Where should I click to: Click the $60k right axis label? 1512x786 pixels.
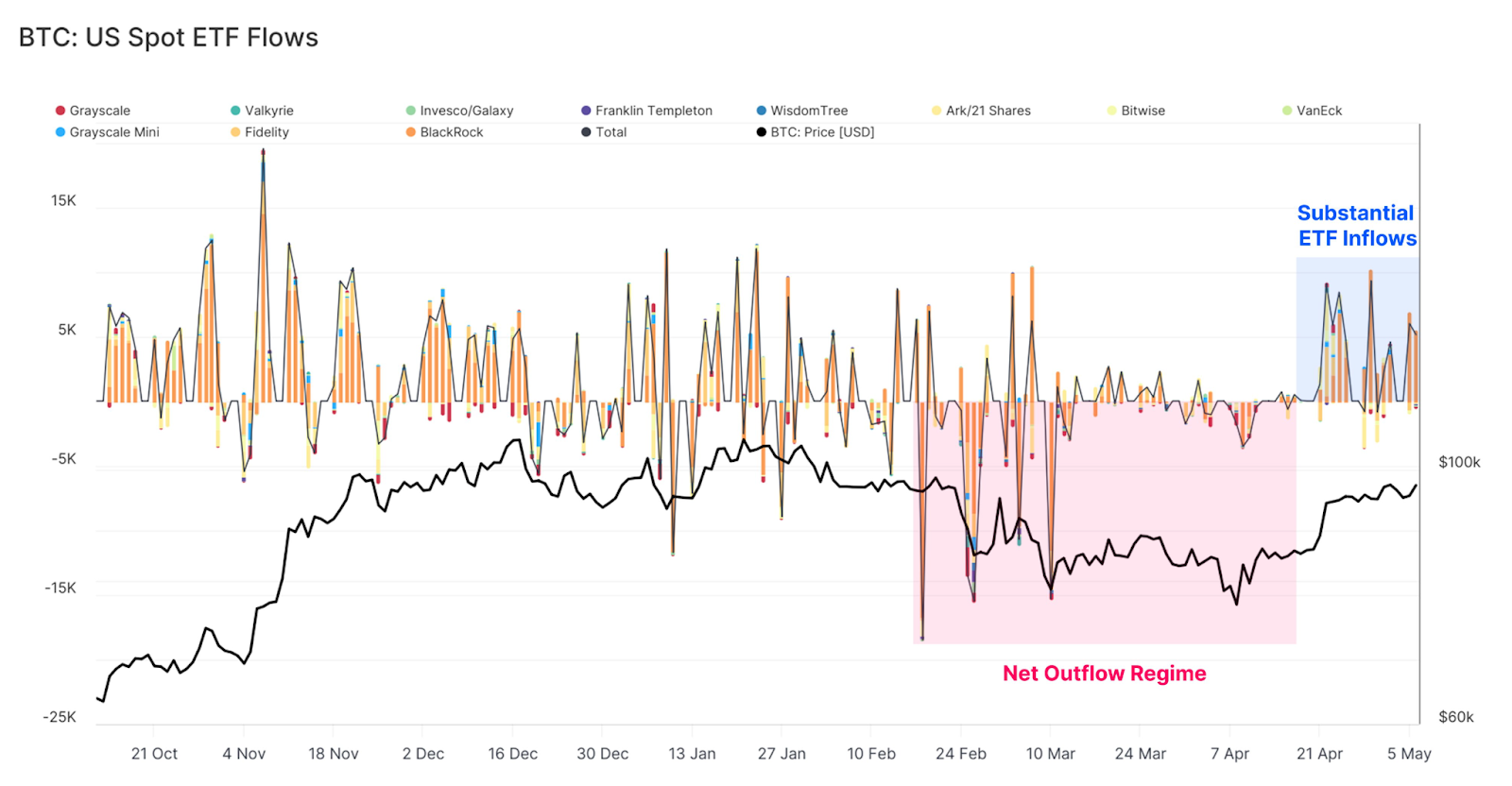point(1456,717)
